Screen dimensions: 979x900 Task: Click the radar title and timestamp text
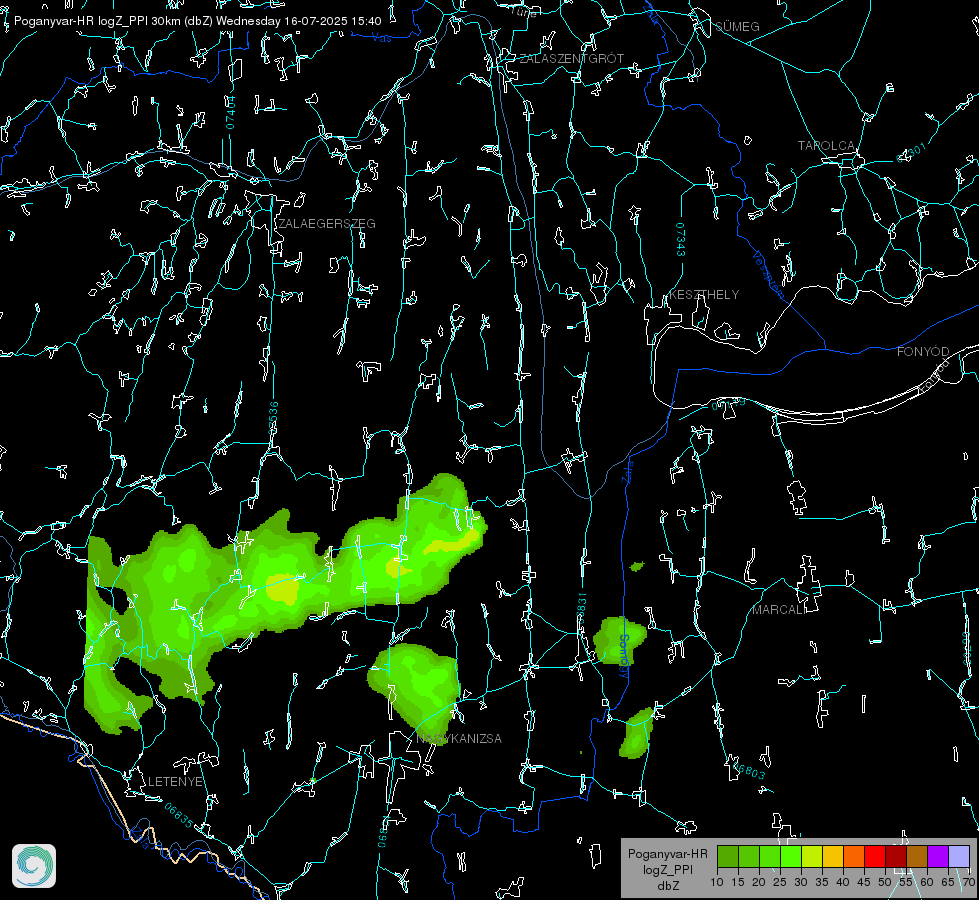pyautogui.click(x=197, y=21)
